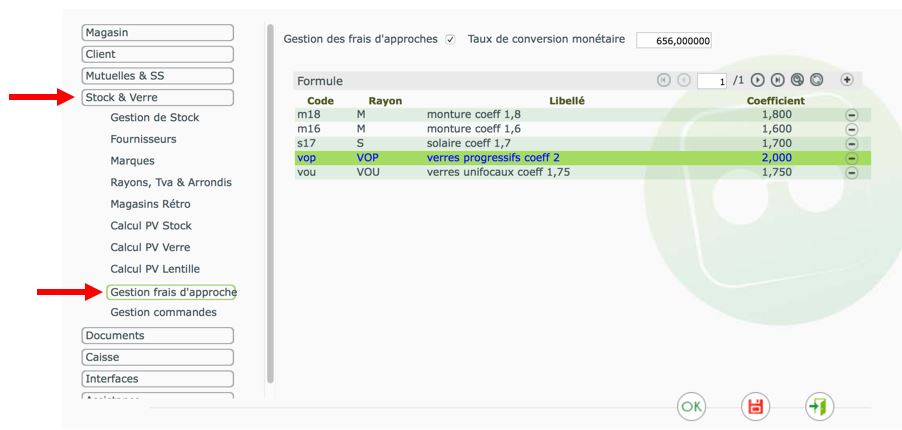Exit the settings via the door icon

pyautogui.click(x=819, y=406)
